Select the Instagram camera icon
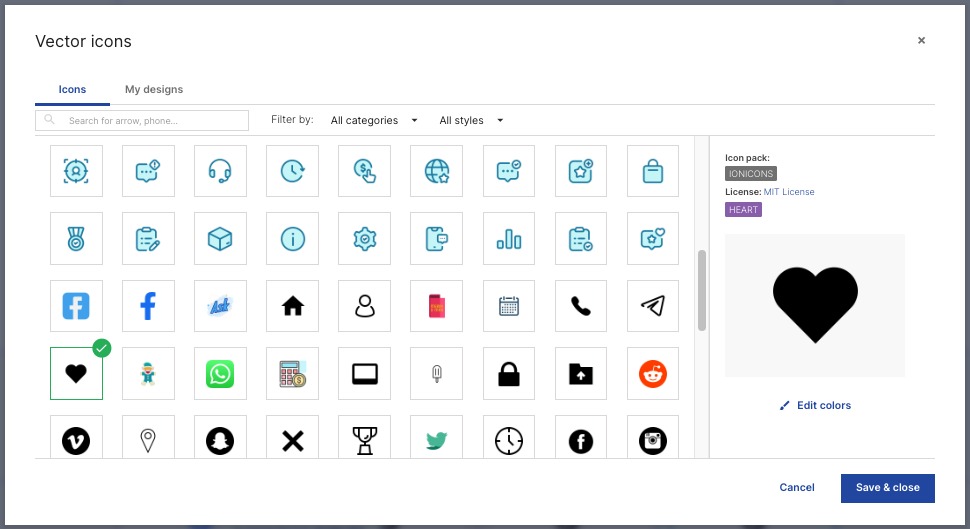This screenshot has height=529, width=970. point(653,441)
